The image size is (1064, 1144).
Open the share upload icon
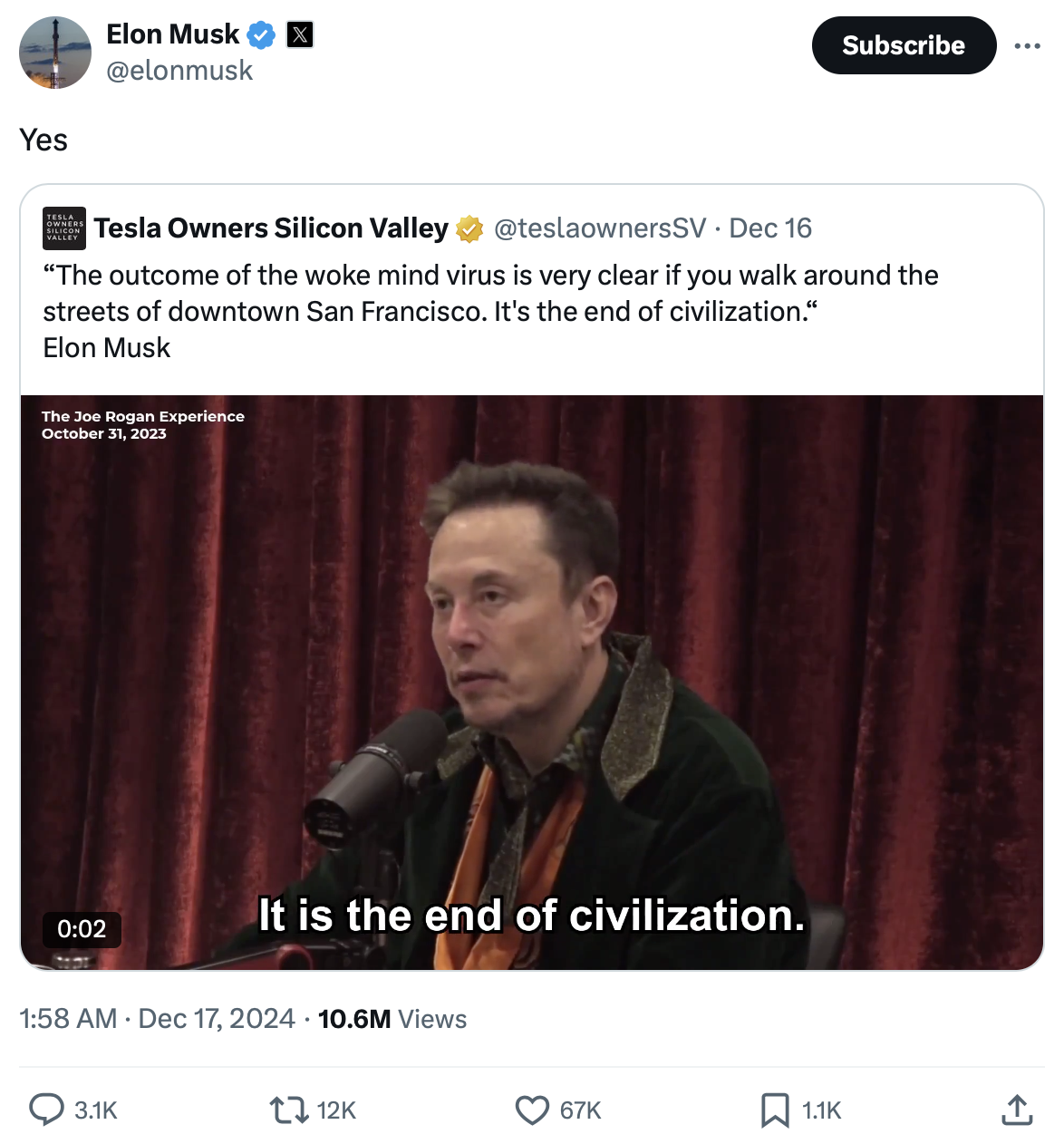click(x=1017, y=1110)
